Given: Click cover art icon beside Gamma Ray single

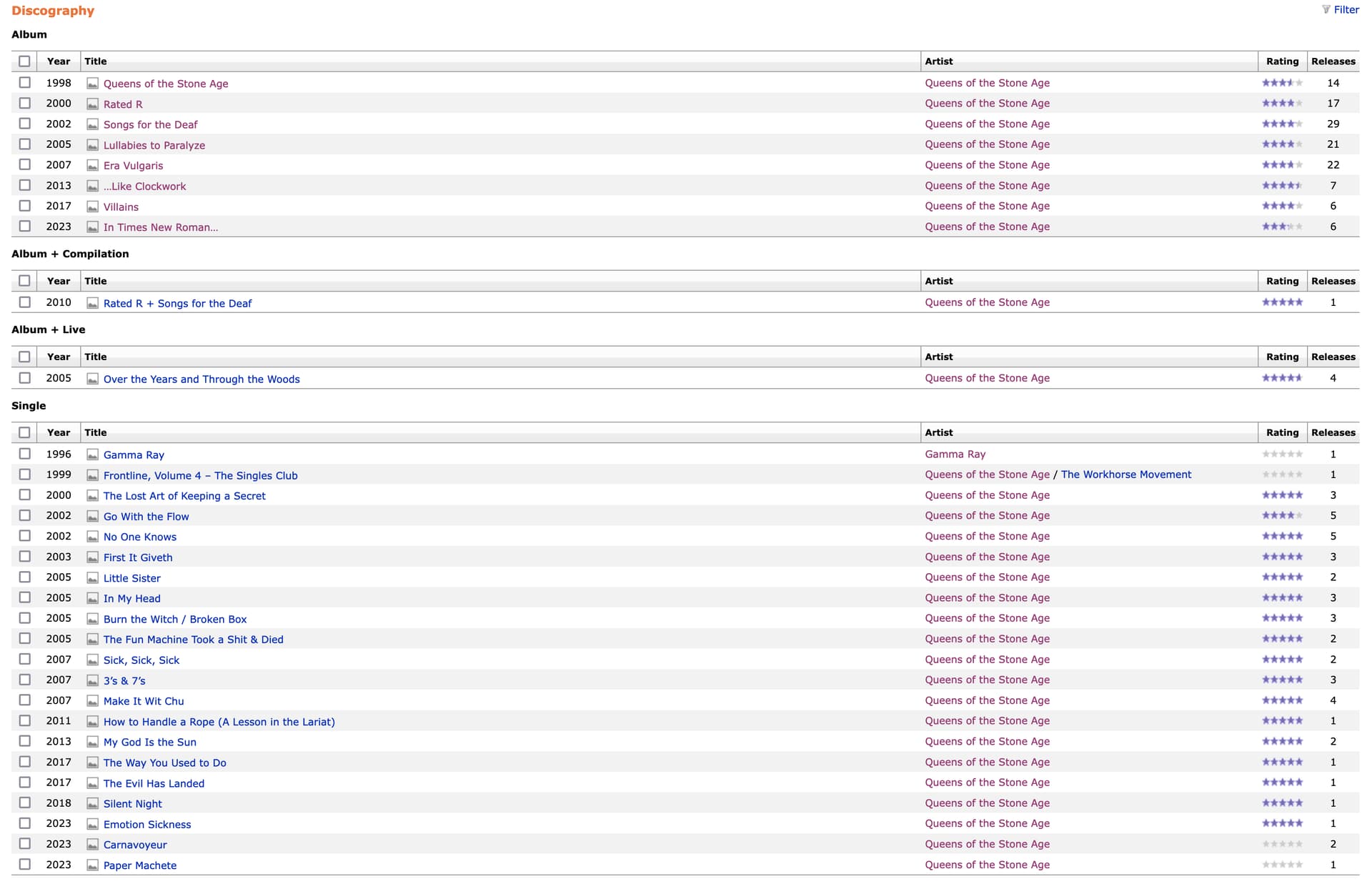Looking at the screenshot, I should coord(92,455).
